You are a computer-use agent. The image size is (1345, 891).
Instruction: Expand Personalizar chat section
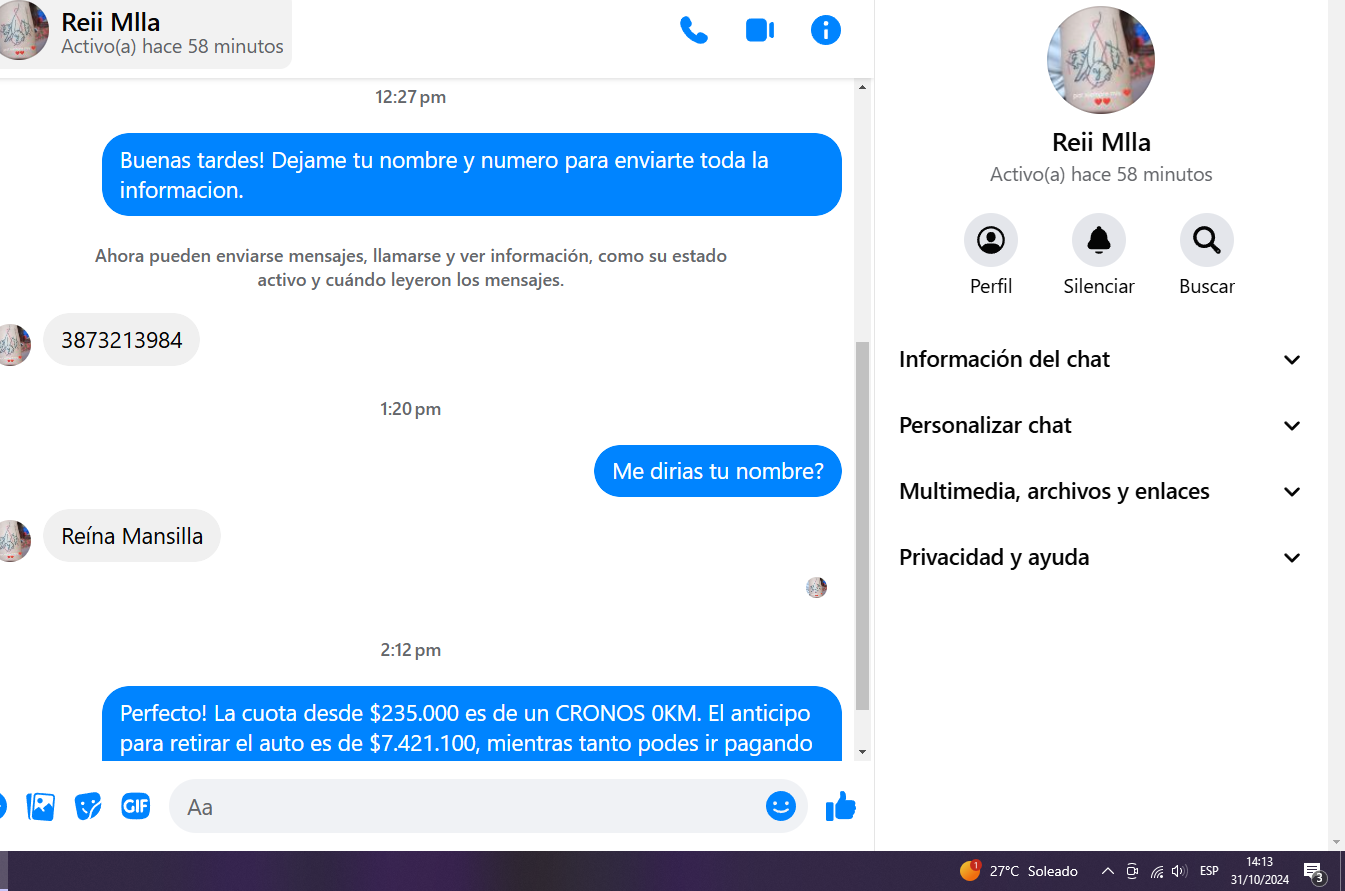1100,426
